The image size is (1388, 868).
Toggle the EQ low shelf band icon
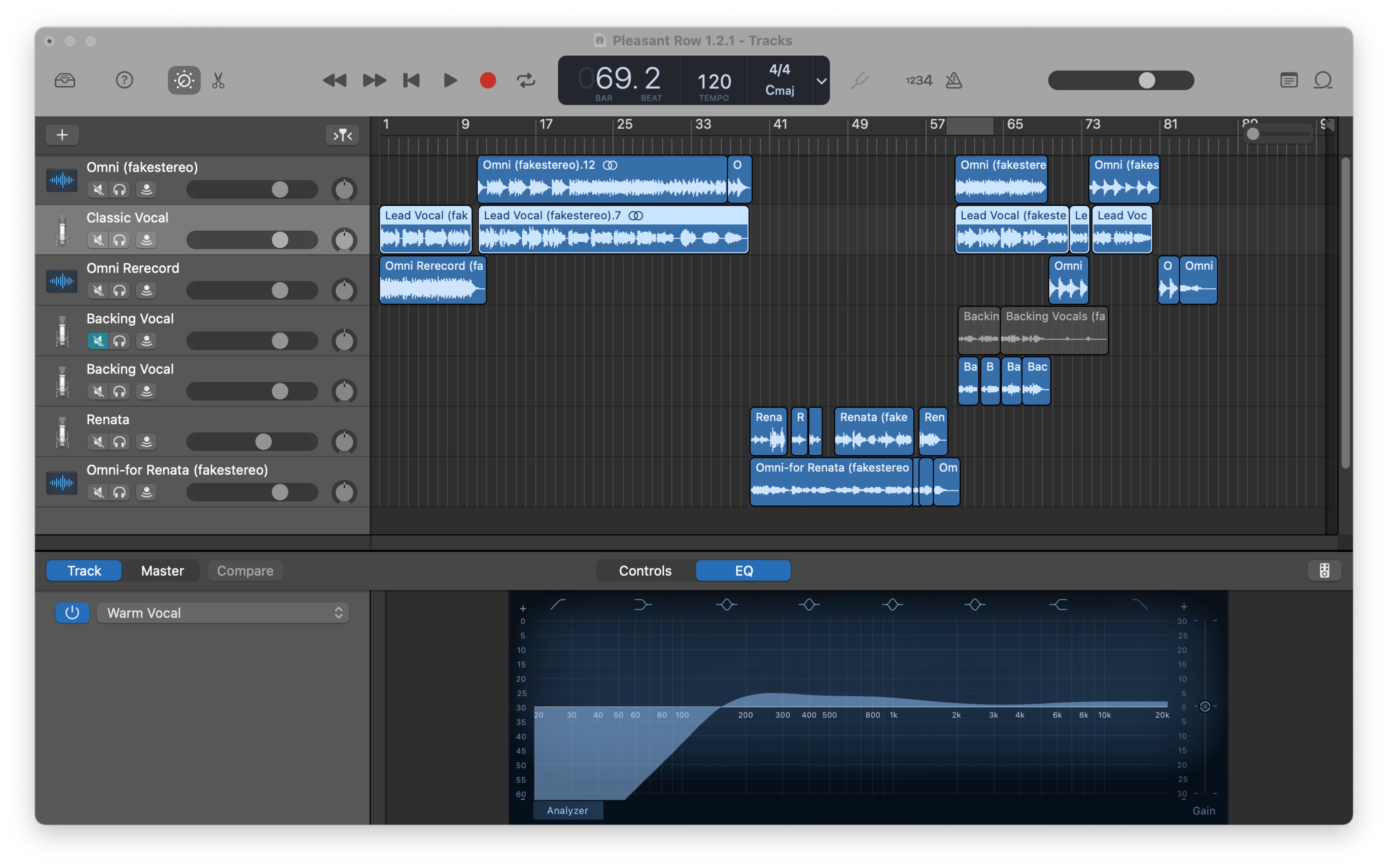click(x=643, y=604)
